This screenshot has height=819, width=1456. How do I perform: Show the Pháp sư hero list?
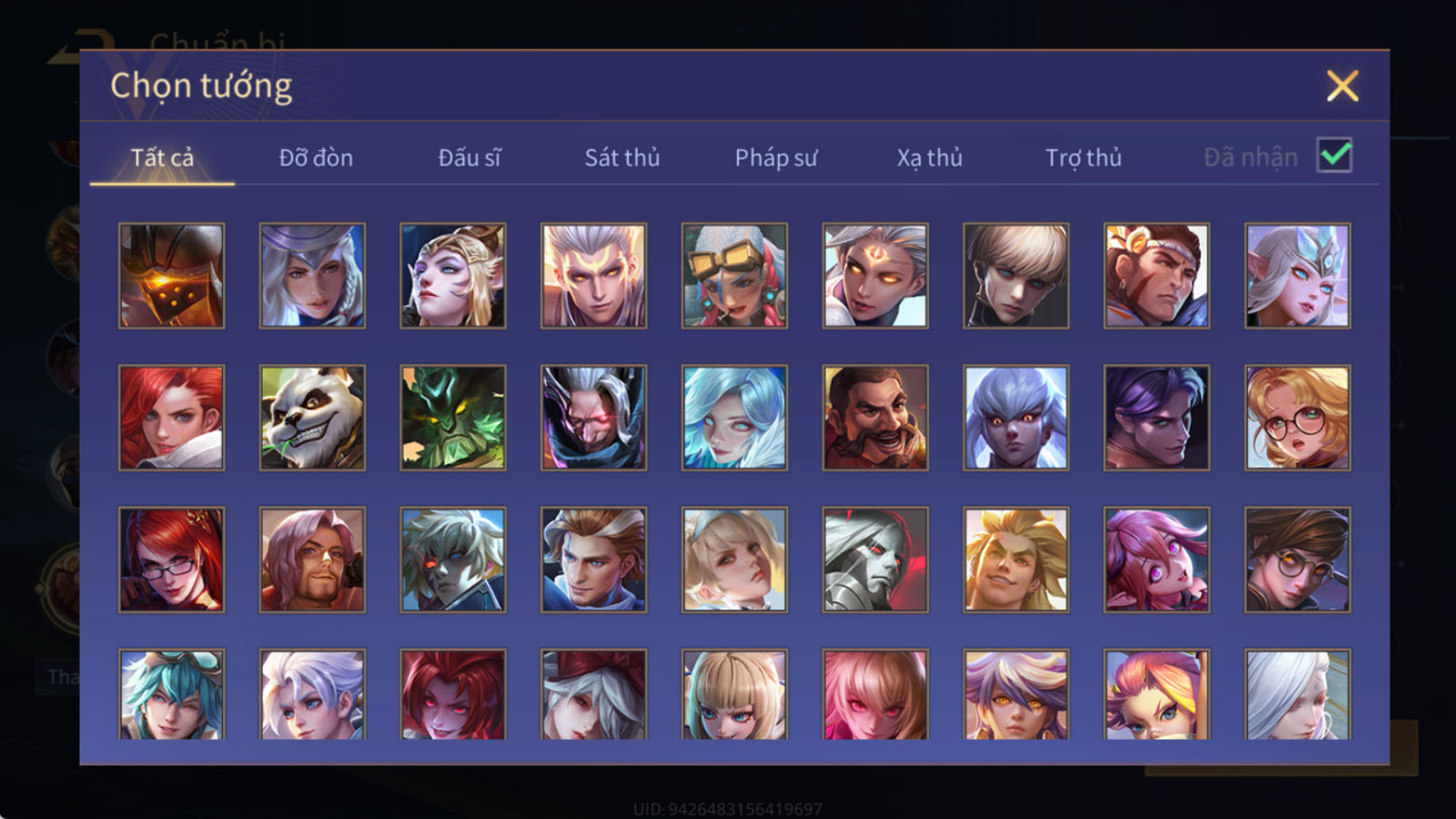point(776,157)
